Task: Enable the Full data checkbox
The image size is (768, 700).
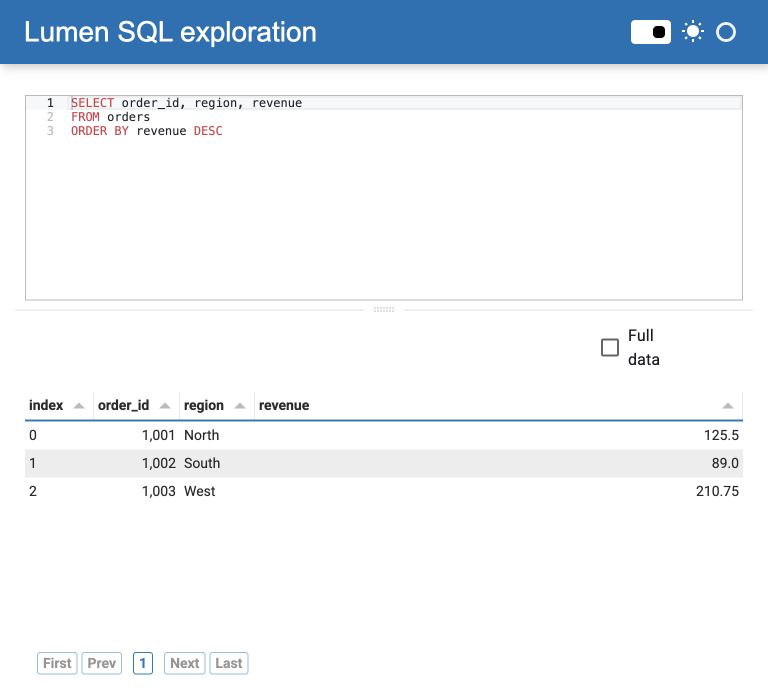Action: (610, 347)
